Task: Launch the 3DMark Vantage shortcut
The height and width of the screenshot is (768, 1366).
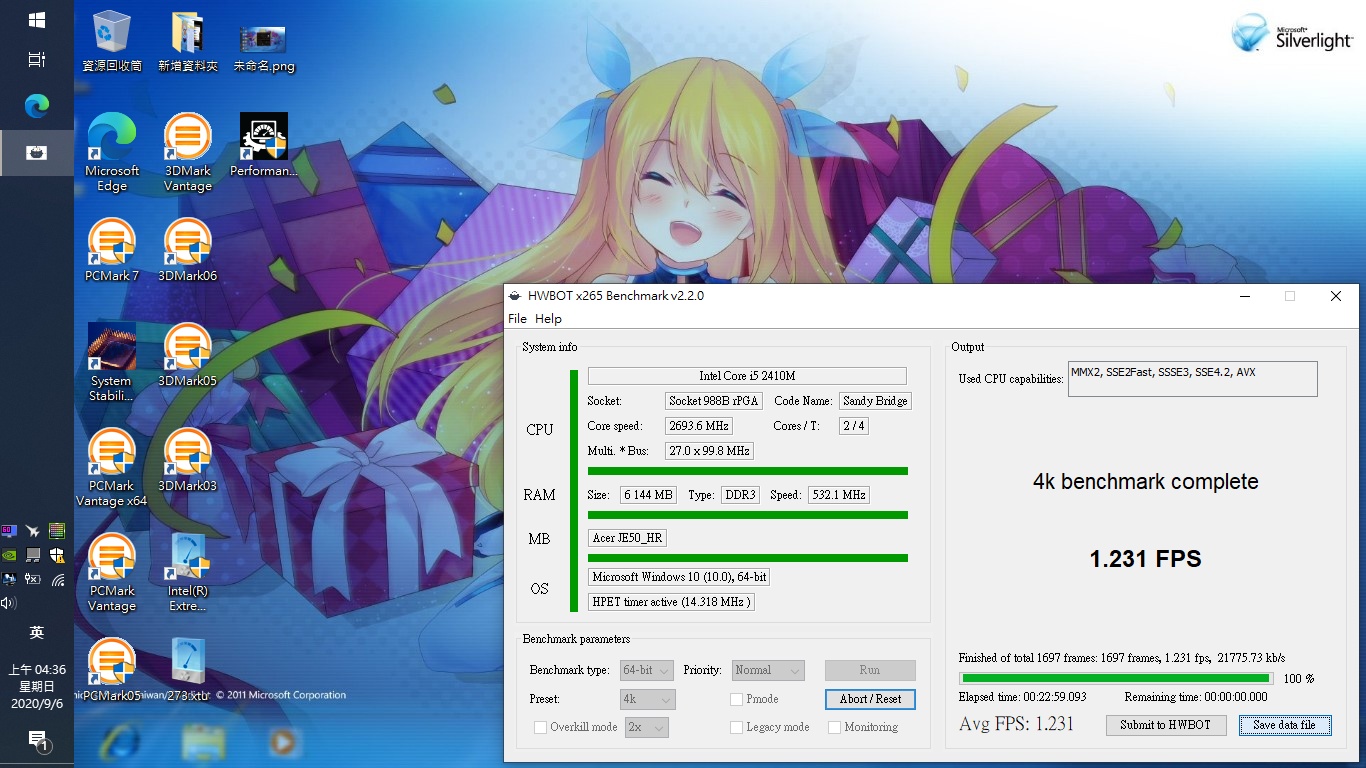Action: point(188,152)
